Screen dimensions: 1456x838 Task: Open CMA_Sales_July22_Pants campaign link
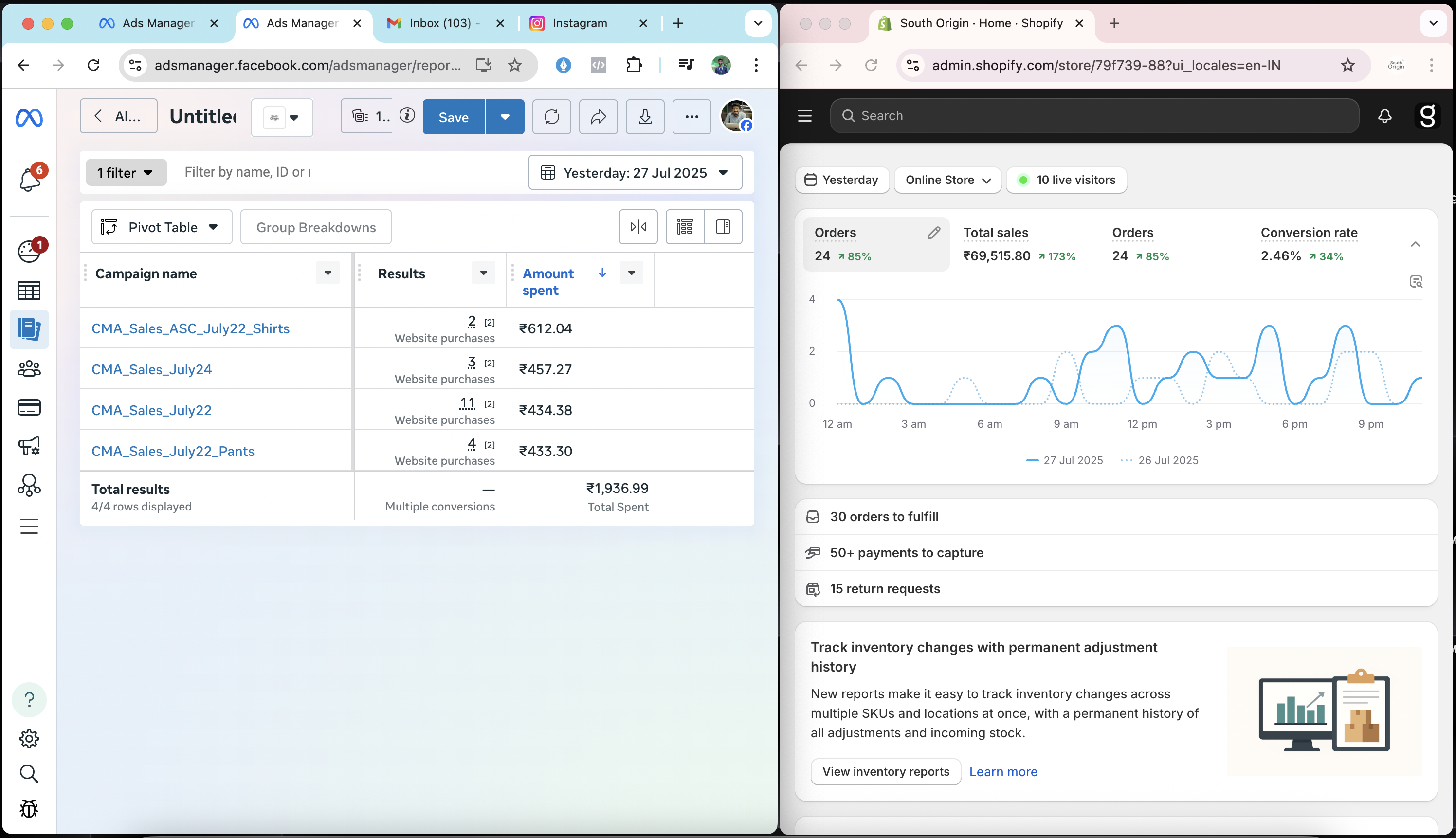point(173,451)
